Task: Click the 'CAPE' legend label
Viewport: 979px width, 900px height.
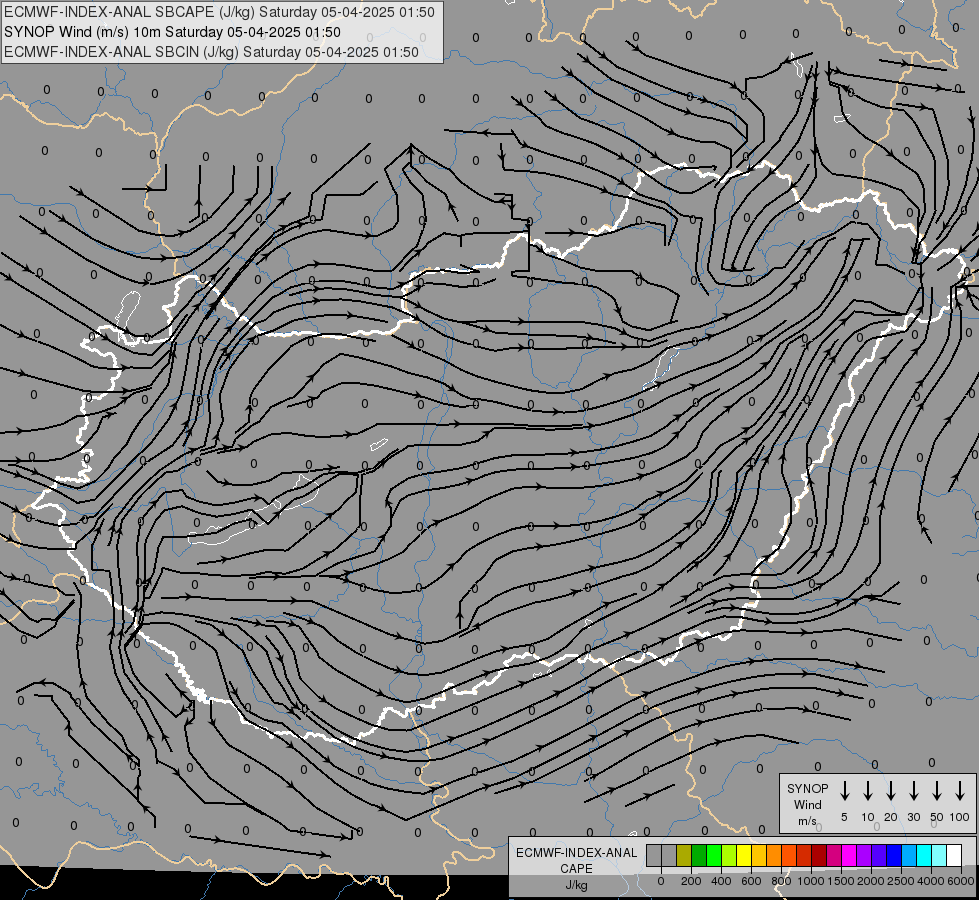Action: 576,869
